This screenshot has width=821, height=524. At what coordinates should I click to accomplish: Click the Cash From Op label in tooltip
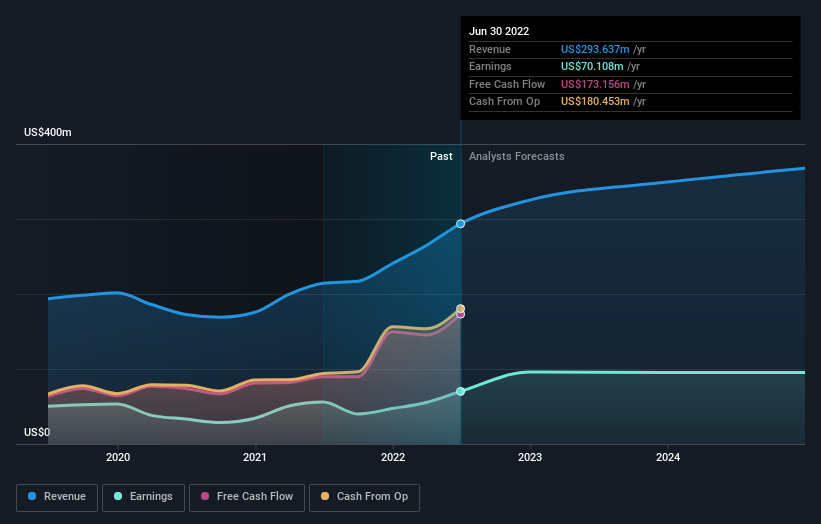click(504, 102)
